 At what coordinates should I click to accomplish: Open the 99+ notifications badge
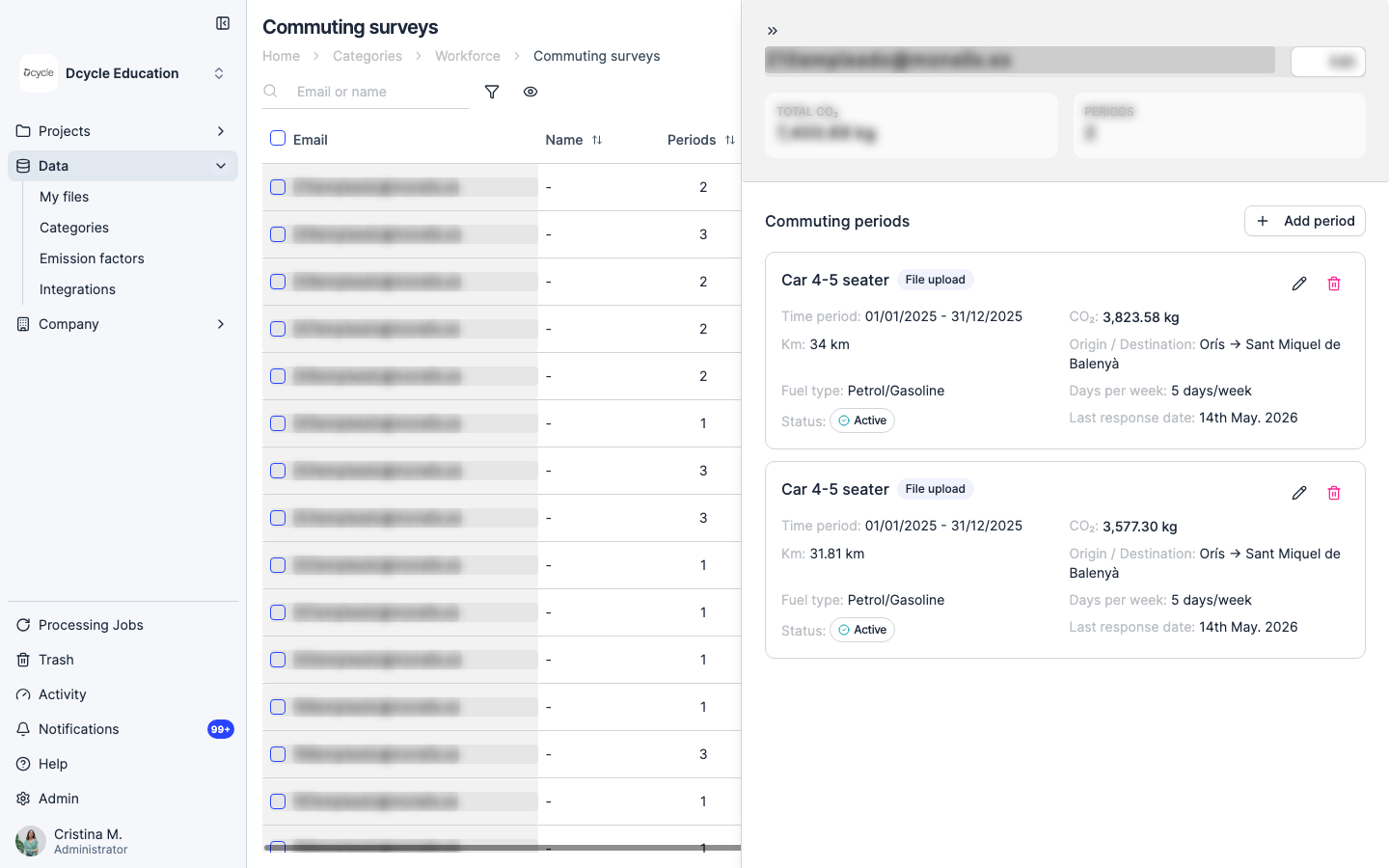(x=221, y=729)
